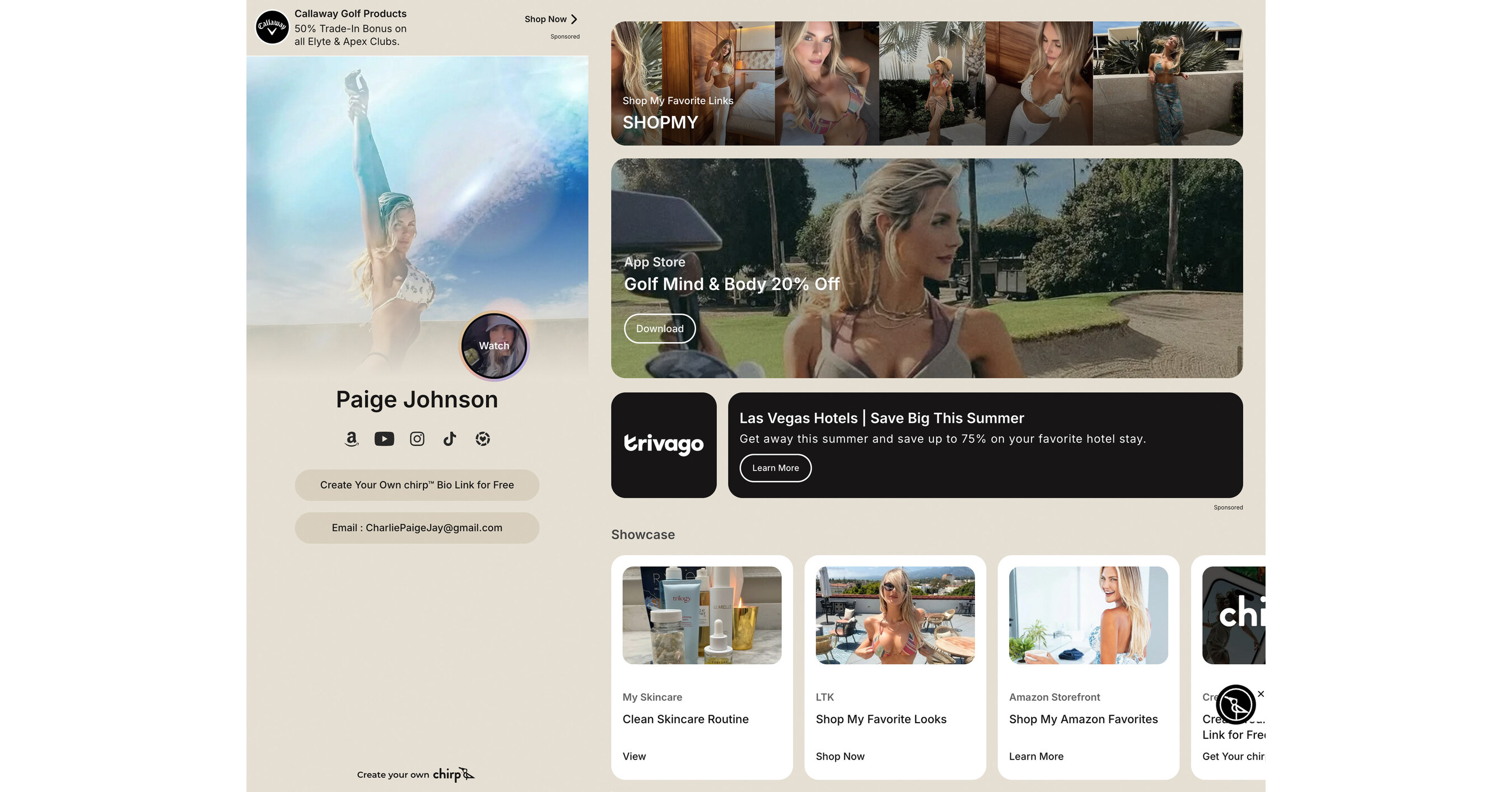Open the Amazon Storefront thumbnail image
This screenshot has height=792, width=1512.
(1088, 615)
